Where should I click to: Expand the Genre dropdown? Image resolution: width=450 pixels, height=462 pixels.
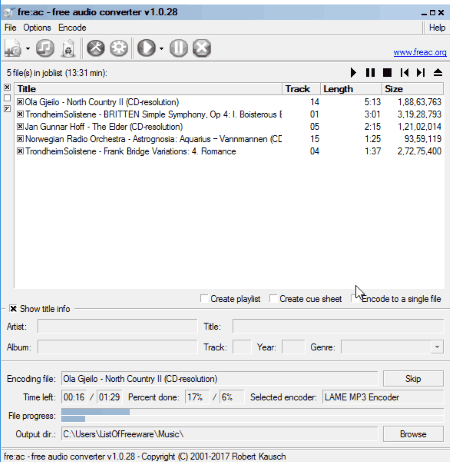[437, 347]
